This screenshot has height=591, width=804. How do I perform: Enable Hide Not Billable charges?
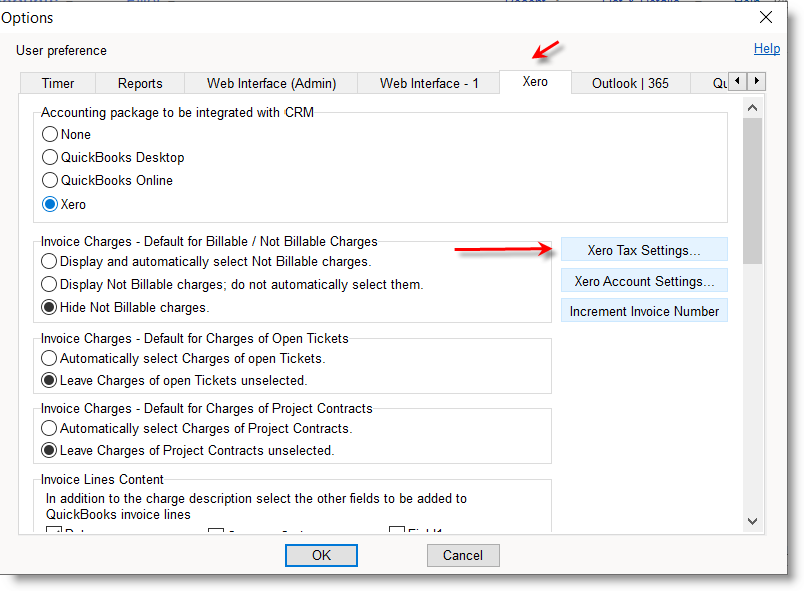48,306
